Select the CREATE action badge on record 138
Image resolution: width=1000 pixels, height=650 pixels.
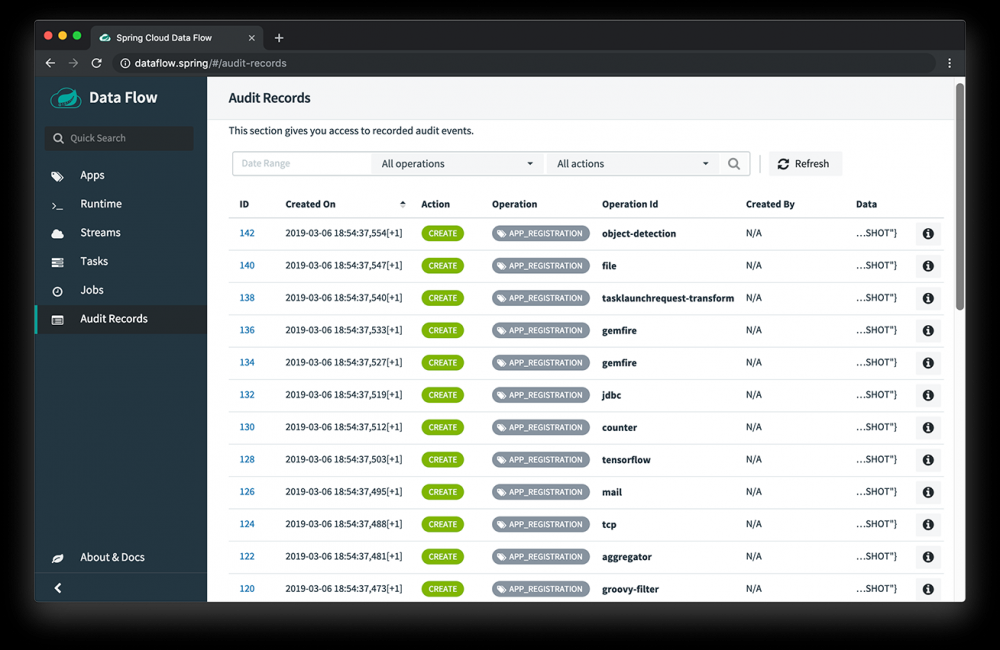tap(442, 297)
